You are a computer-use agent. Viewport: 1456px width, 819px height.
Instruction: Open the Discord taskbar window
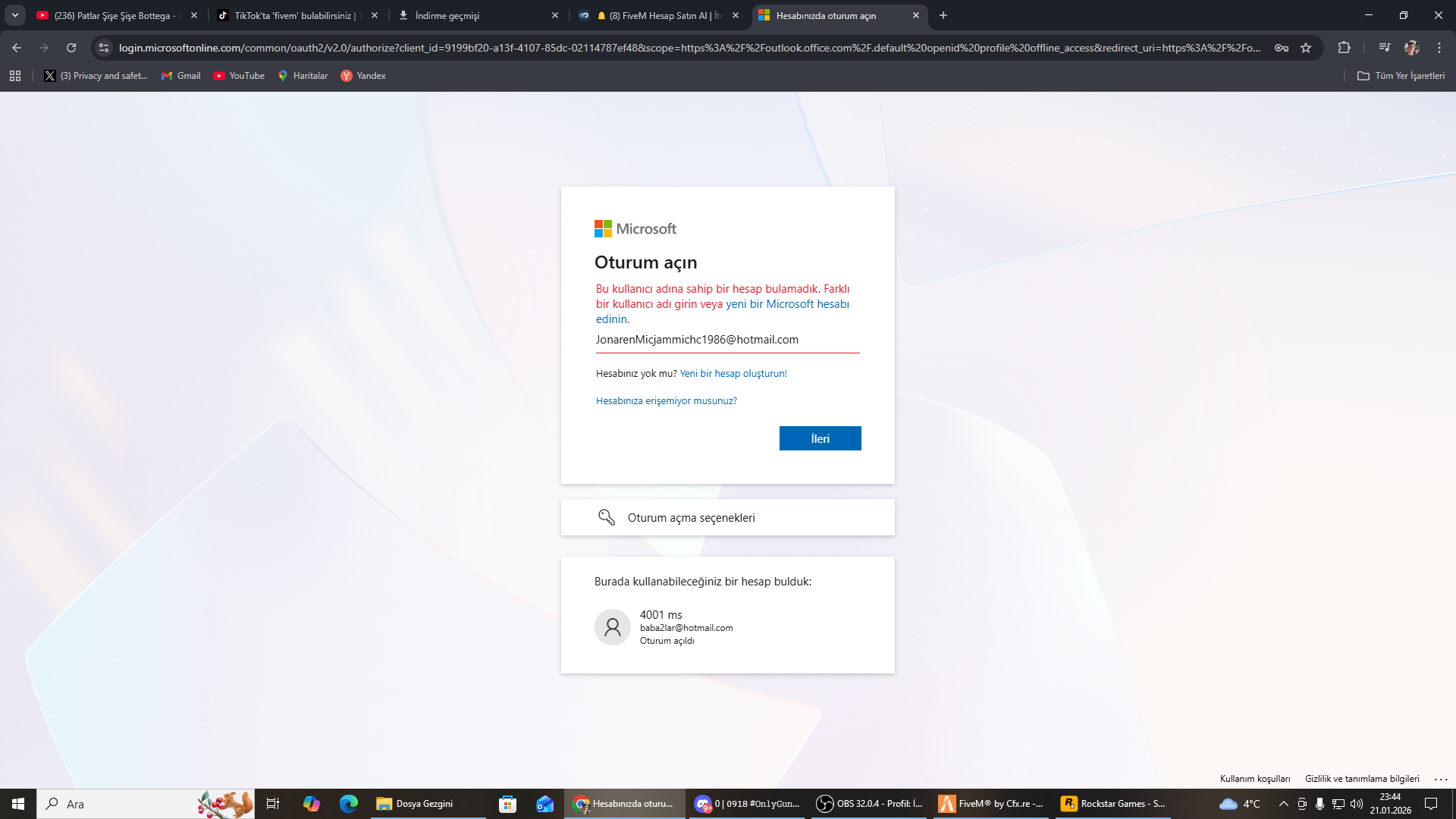click(748, 804)
